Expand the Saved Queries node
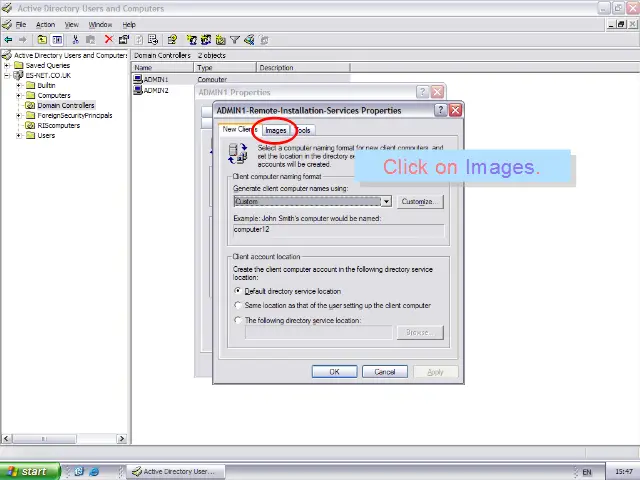This screenshot has height=480, width=640. 7,65
